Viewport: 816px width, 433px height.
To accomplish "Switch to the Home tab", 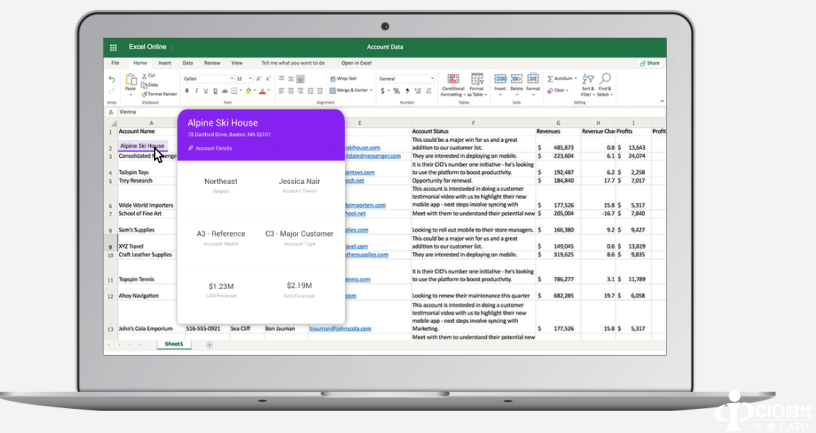I will point(140,63).
